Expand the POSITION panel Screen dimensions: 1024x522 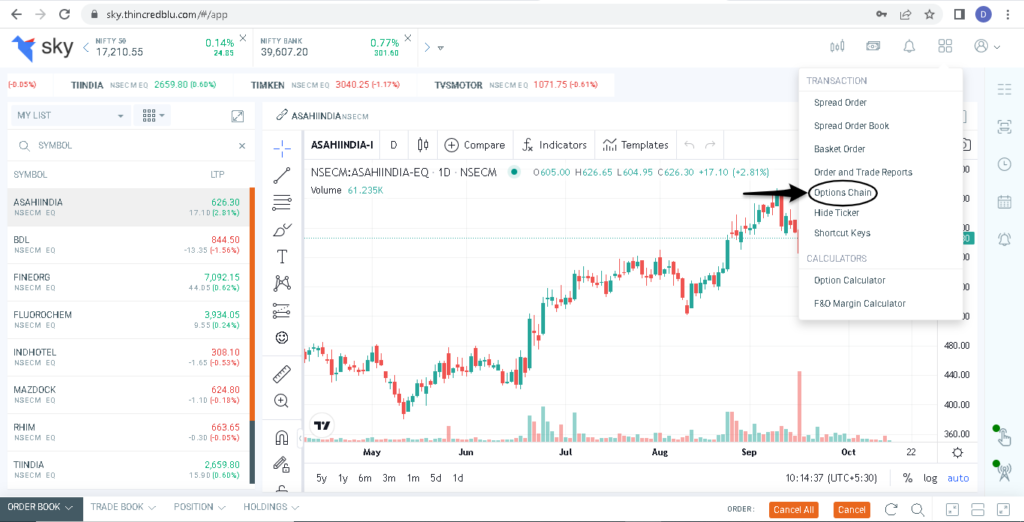click(200, 507)
